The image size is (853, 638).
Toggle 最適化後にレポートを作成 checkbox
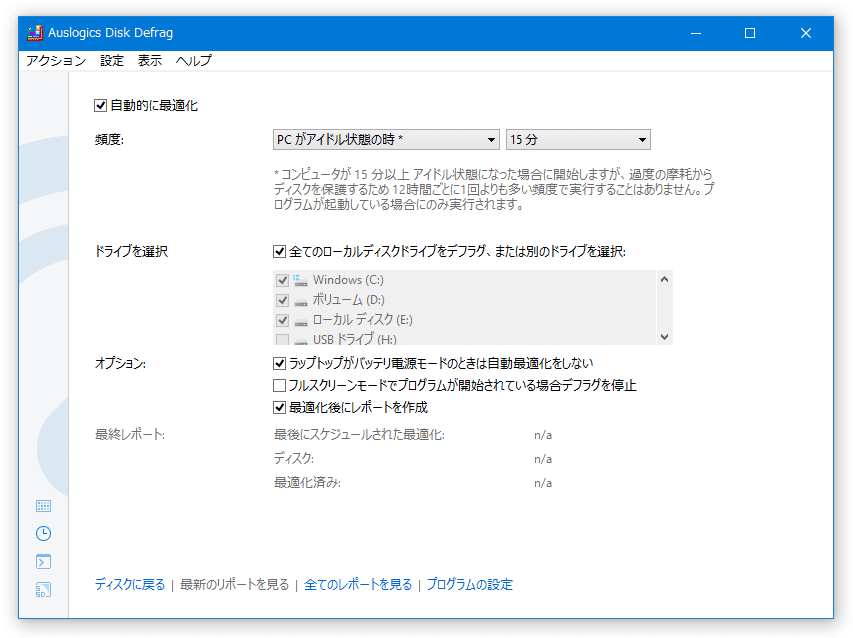click(279, 407)
